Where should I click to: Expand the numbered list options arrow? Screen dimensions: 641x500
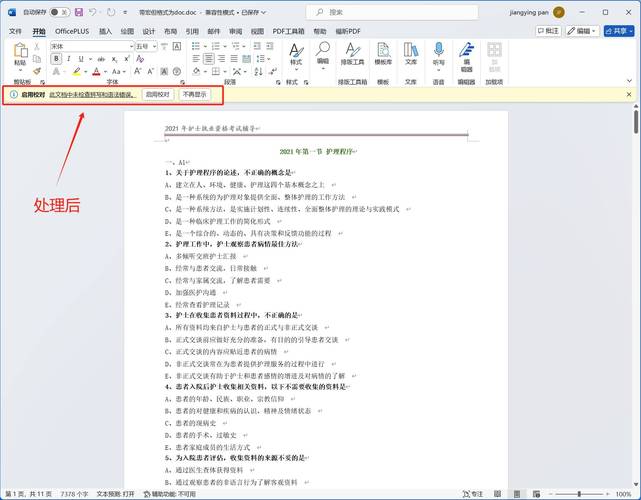click(x=225, y=47)
